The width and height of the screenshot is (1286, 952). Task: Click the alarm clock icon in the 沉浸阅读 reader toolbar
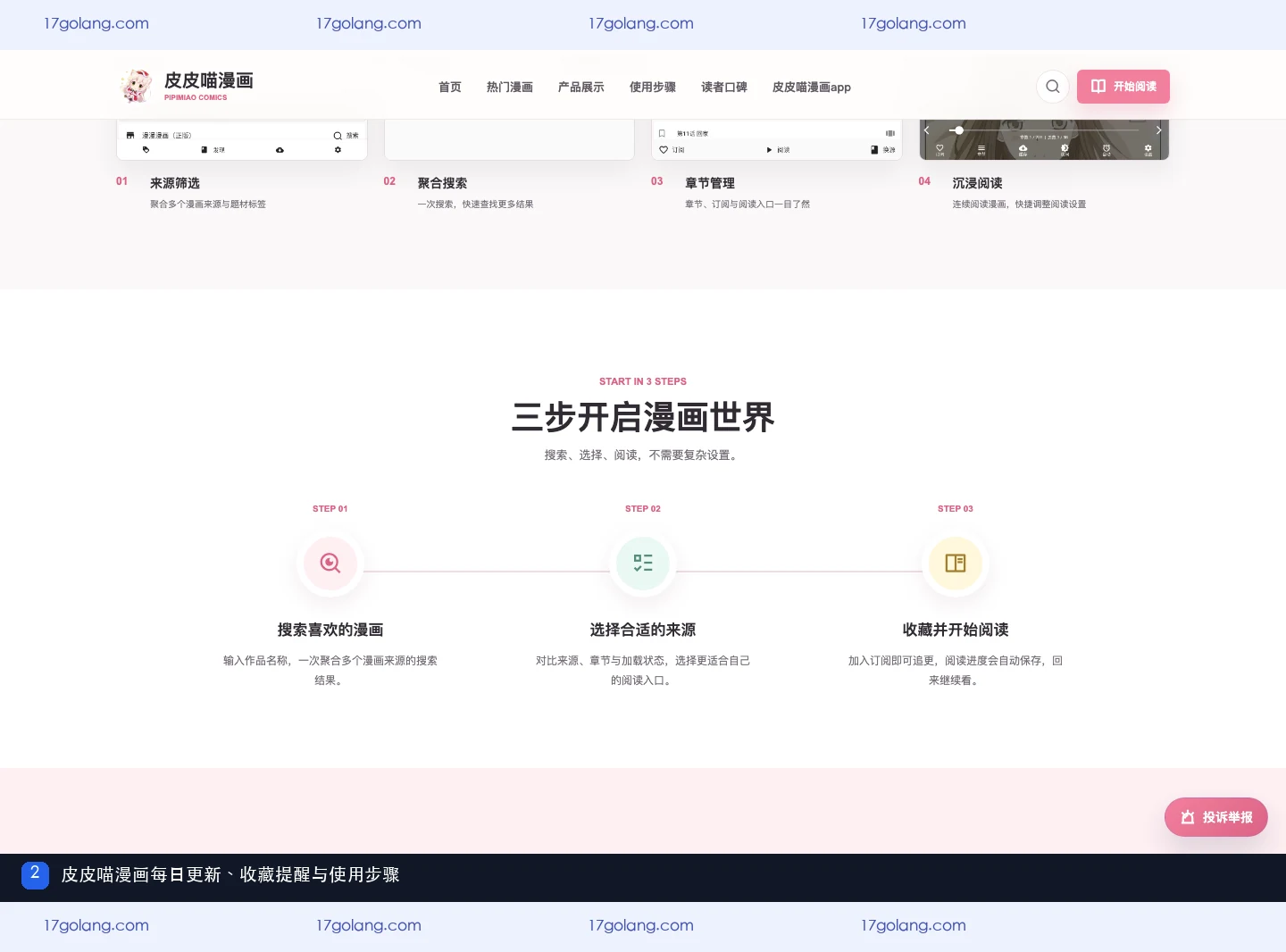[1106, 147]
